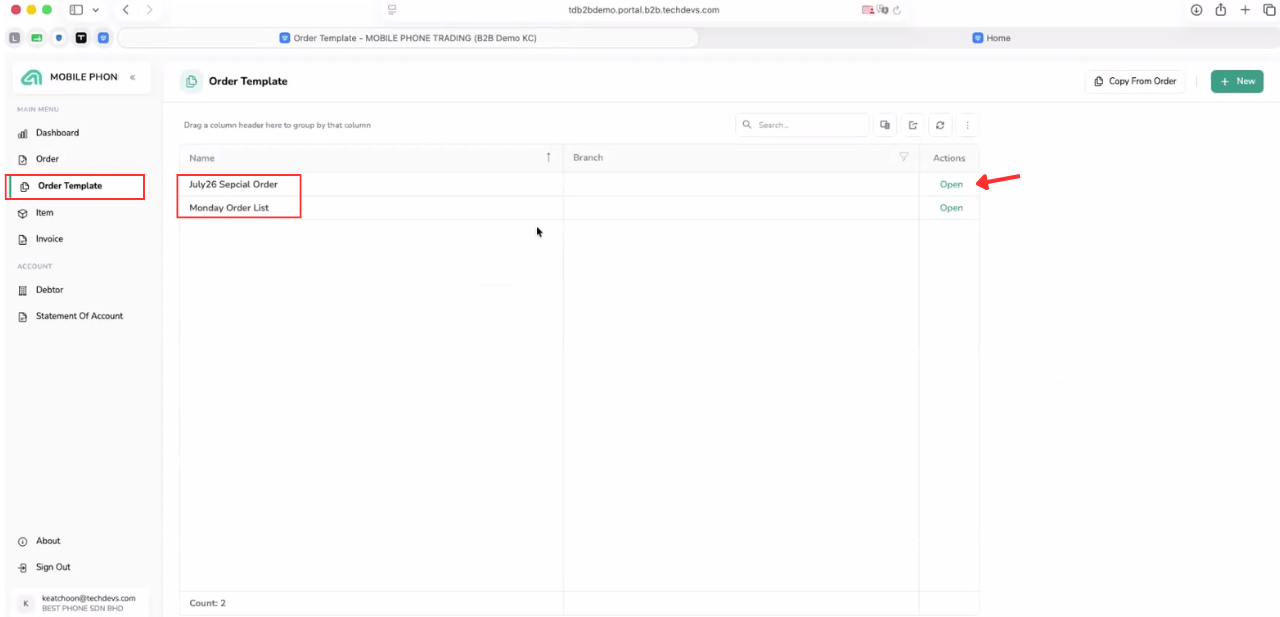Click the pinned L tab icon
This screenshot has height=617, width=1280.
[15, 38]
